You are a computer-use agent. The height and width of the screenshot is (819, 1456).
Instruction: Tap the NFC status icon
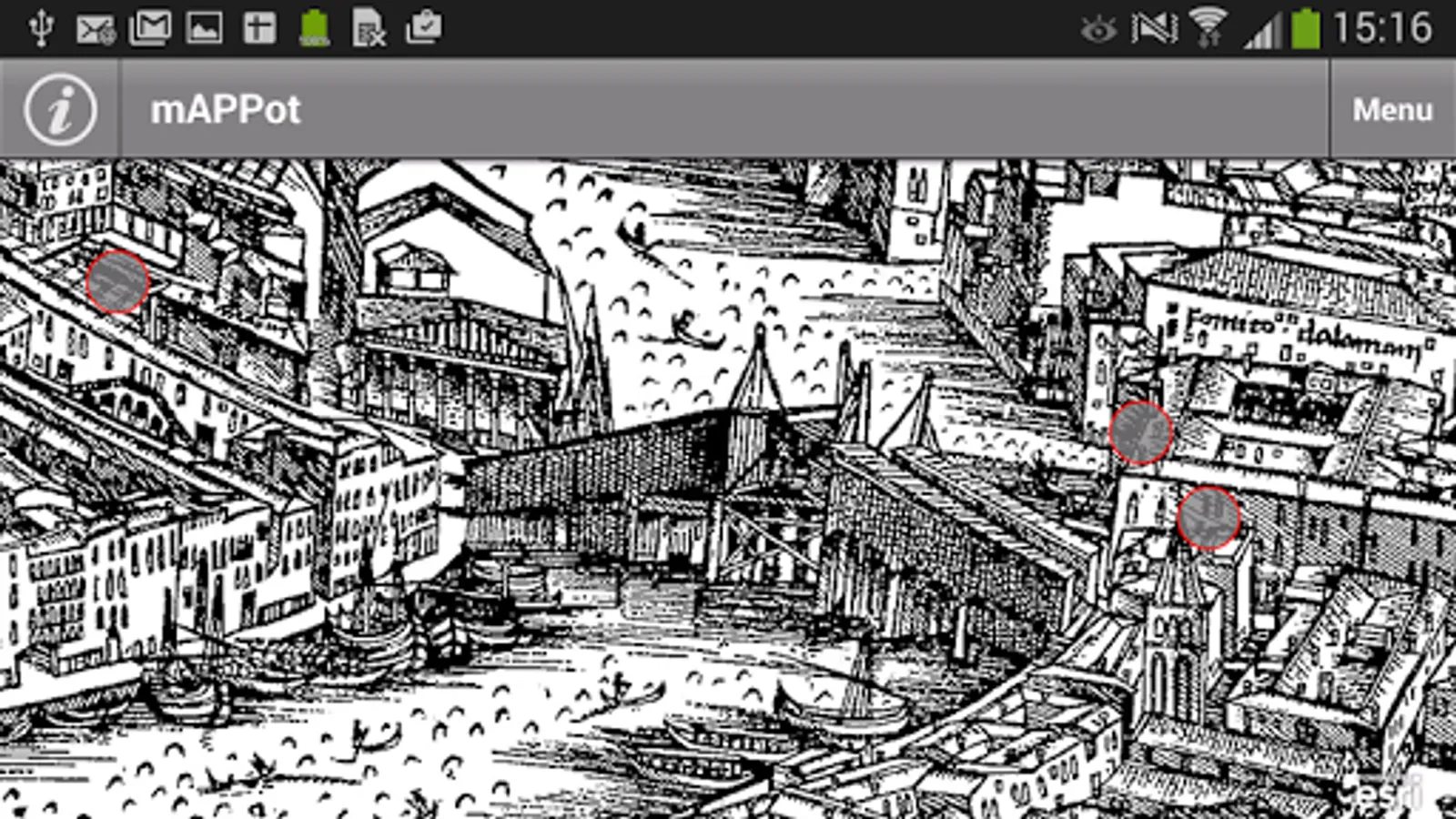click(1154, 28)
